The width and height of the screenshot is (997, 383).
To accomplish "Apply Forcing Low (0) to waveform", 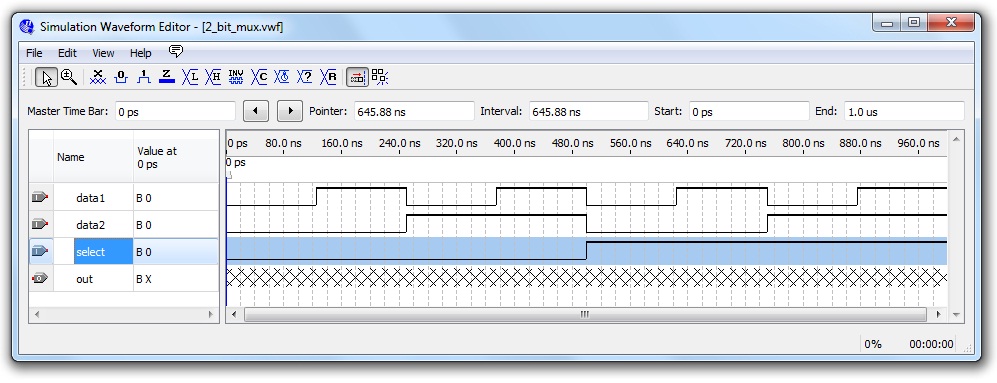I will point(121,77).
